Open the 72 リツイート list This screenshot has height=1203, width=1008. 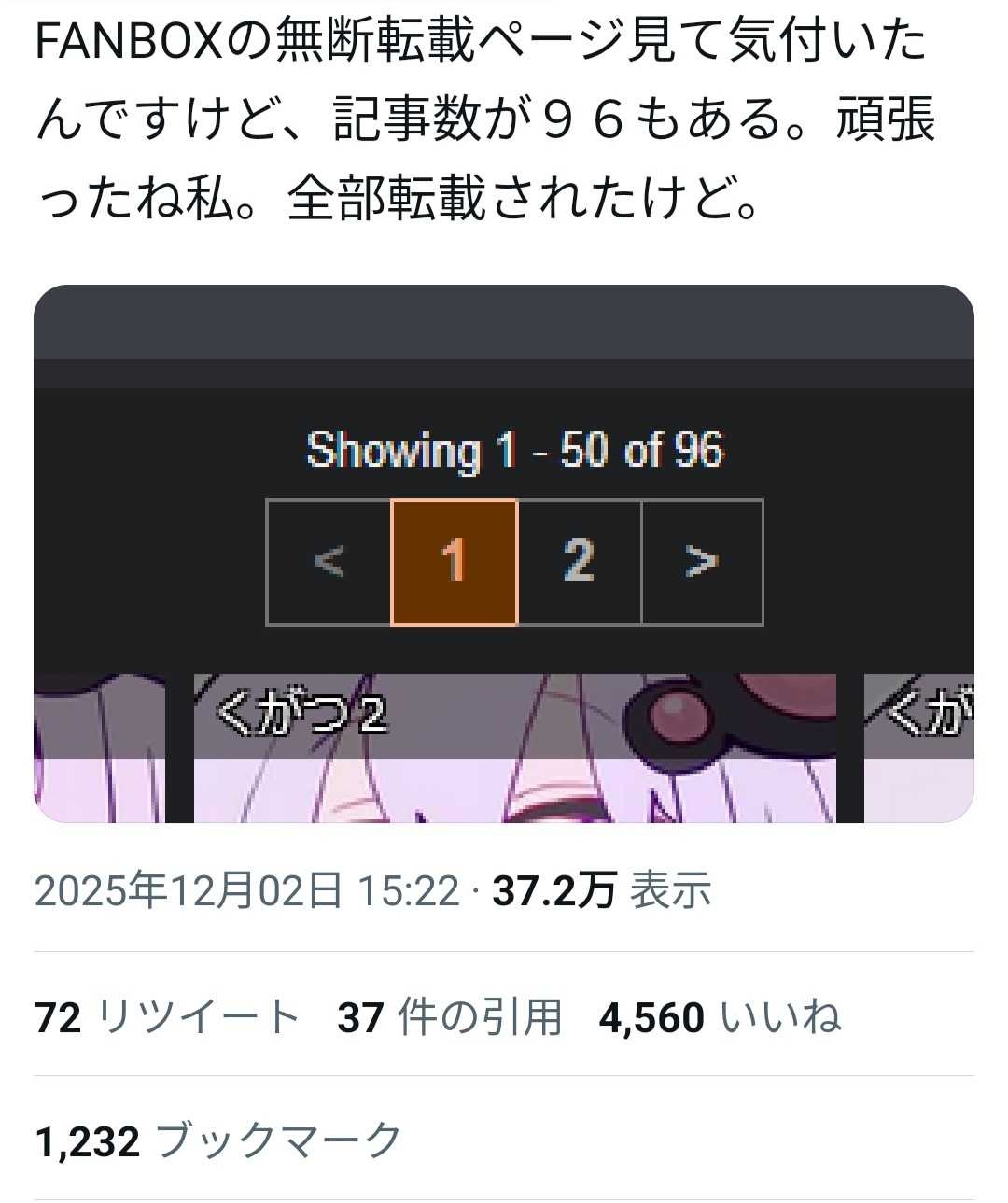click(x=167, y=1017)
